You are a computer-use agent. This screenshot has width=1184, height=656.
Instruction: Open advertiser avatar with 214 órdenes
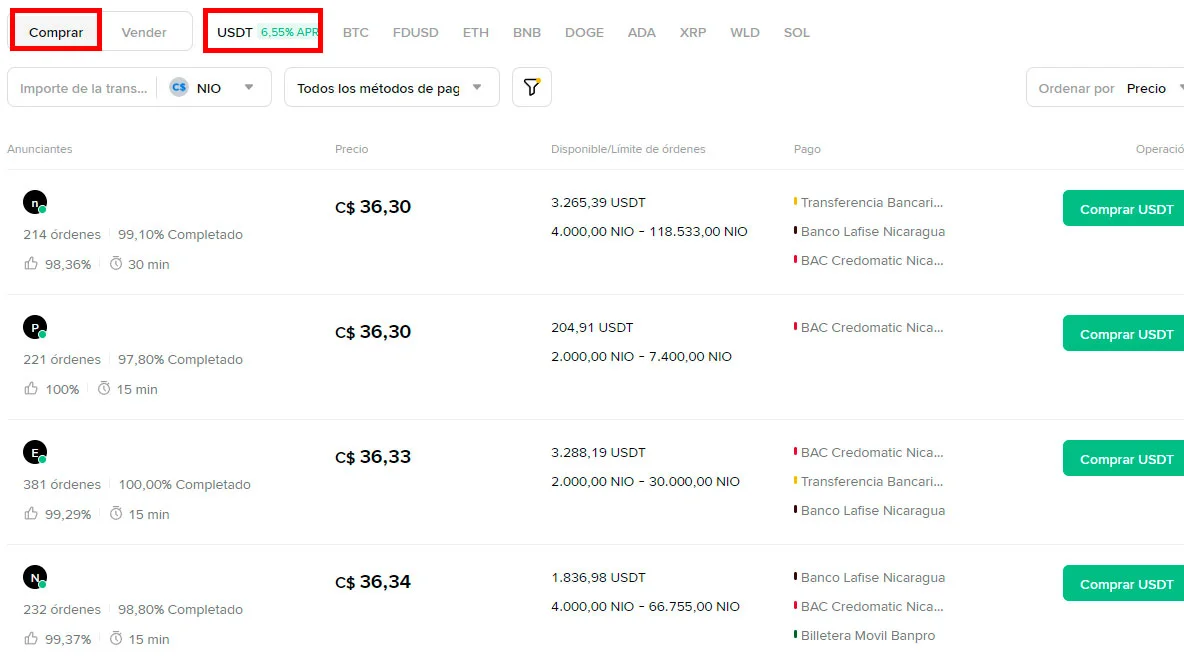35,202
